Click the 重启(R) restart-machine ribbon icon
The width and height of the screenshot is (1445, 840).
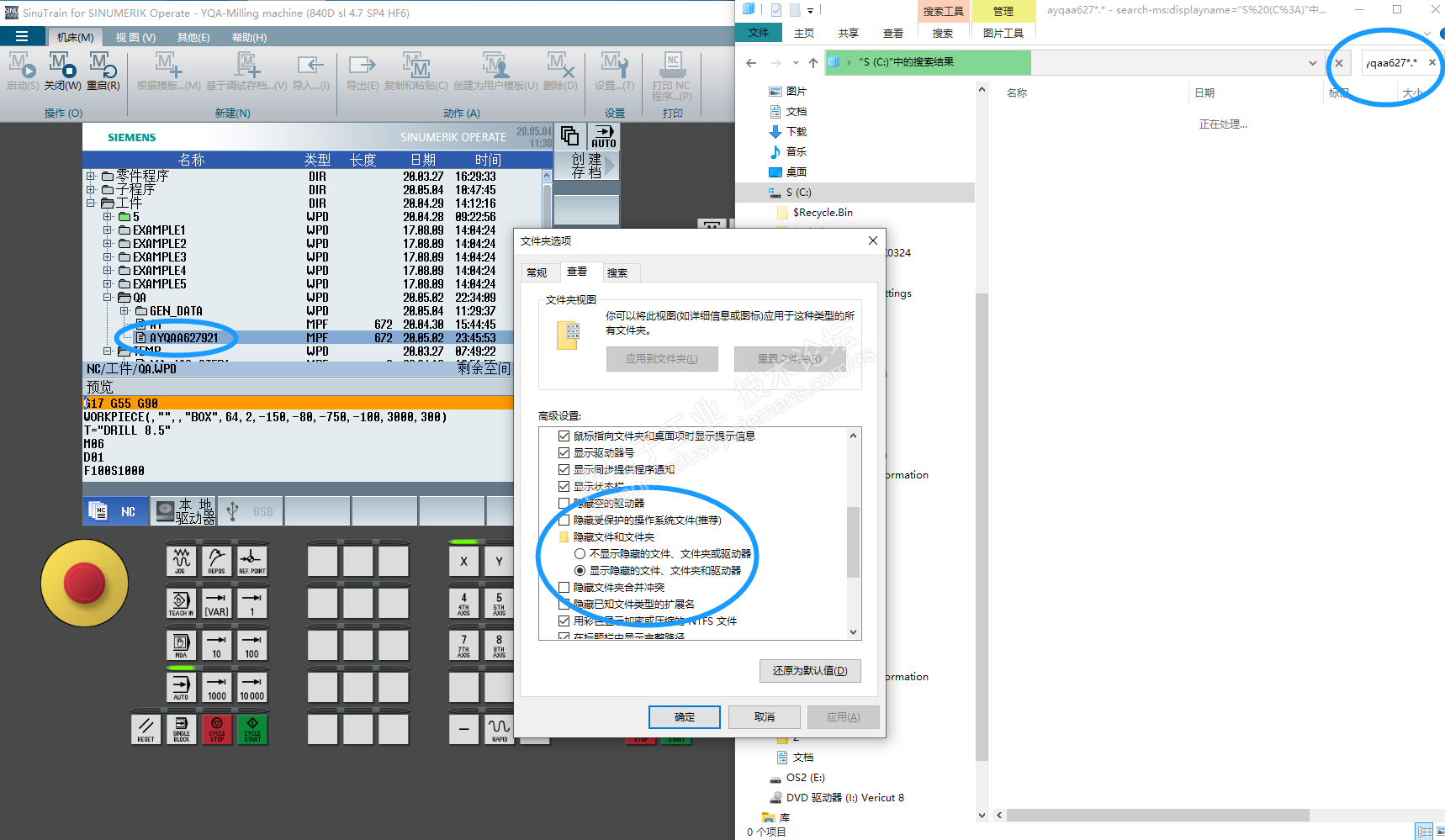click(103, 71)
